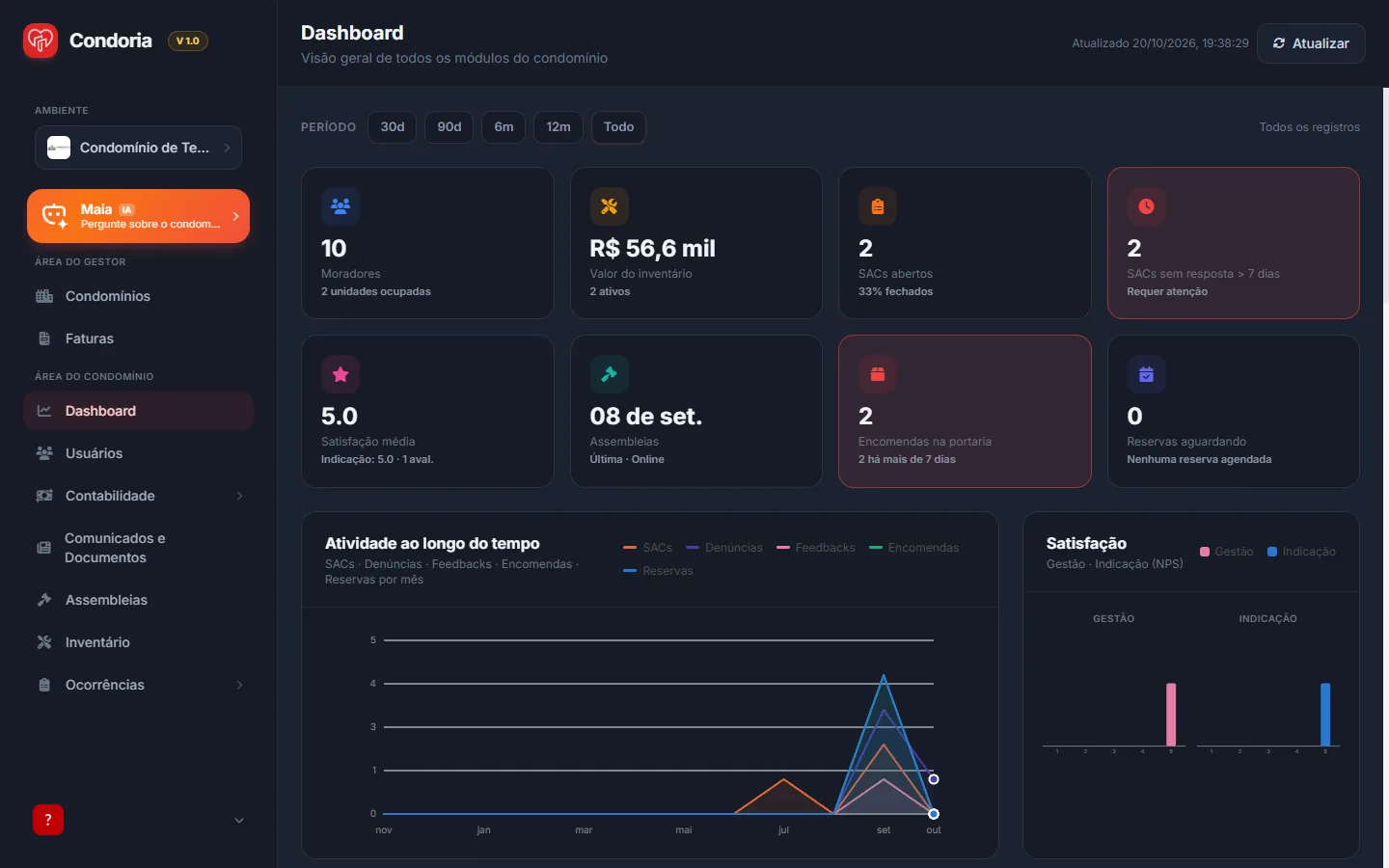Toggle the Denúncias series in chart legend
The width and height of the screenshot is (1389, 868).
pos(723,548)
